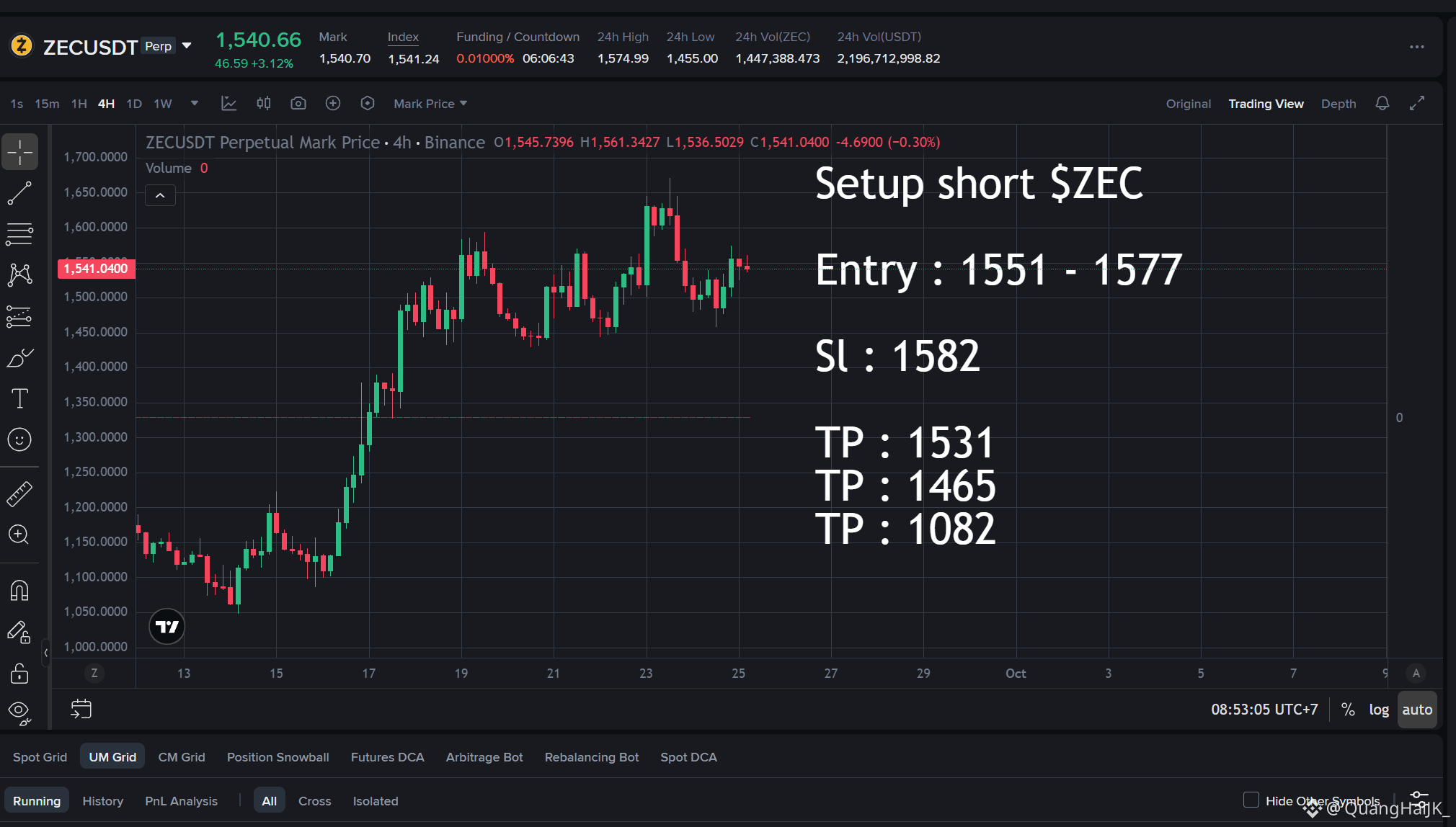Select the ruler measure tool
Viewport: 1456px width, 827px height.
[x=19, y=493]
